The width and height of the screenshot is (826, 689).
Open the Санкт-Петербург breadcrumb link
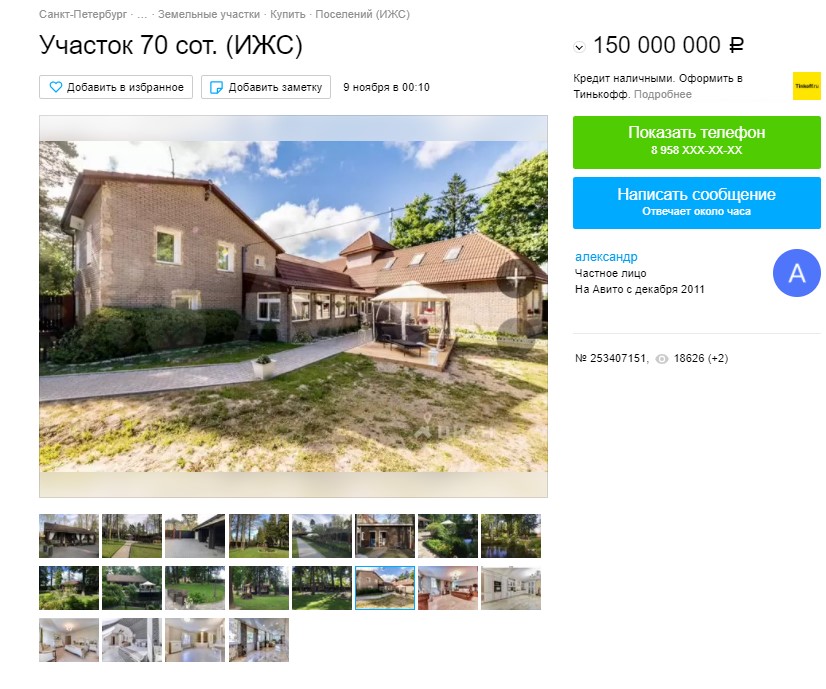point(83,14)
